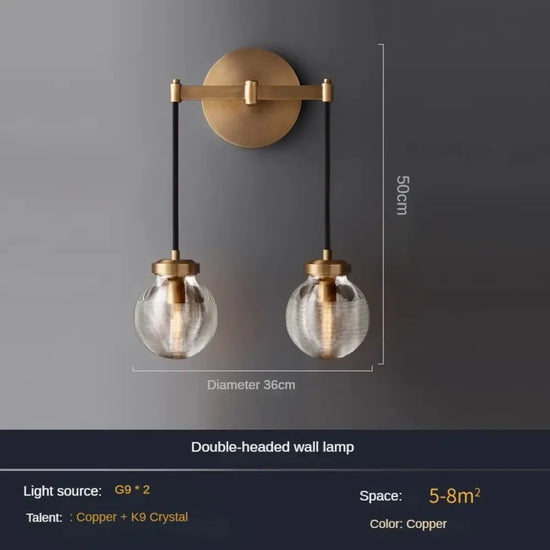Image resolution: width=550 pixels, height=550 pixels.
Task: Click the Double-headed wall lamp title
Action: (x=273, y=447)
